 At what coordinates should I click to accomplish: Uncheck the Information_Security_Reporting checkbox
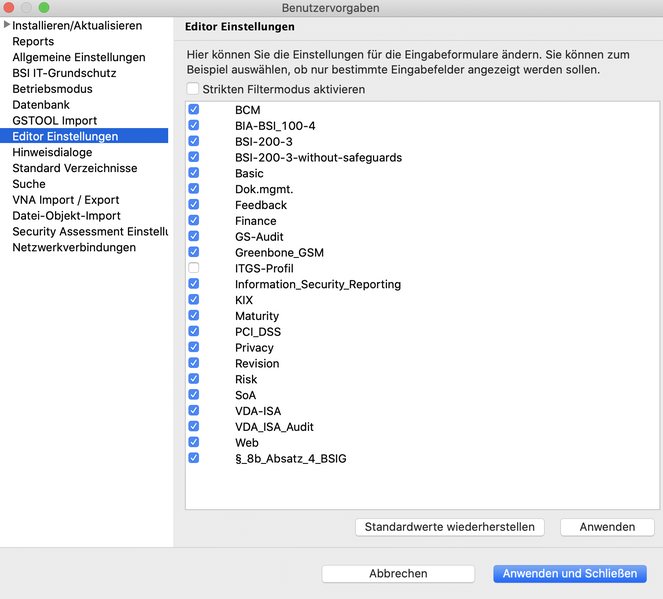(194, 284)
